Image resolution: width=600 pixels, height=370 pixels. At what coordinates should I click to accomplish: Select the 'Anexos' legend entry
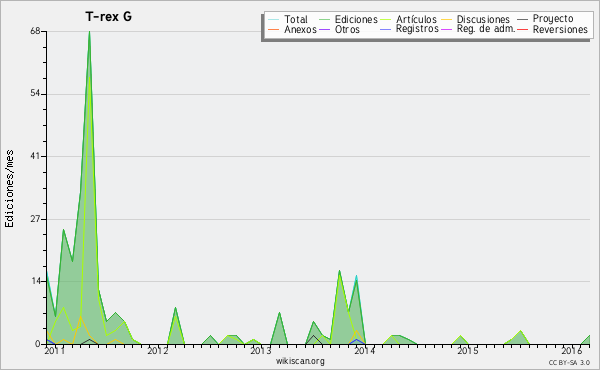[x=300, y=29]
